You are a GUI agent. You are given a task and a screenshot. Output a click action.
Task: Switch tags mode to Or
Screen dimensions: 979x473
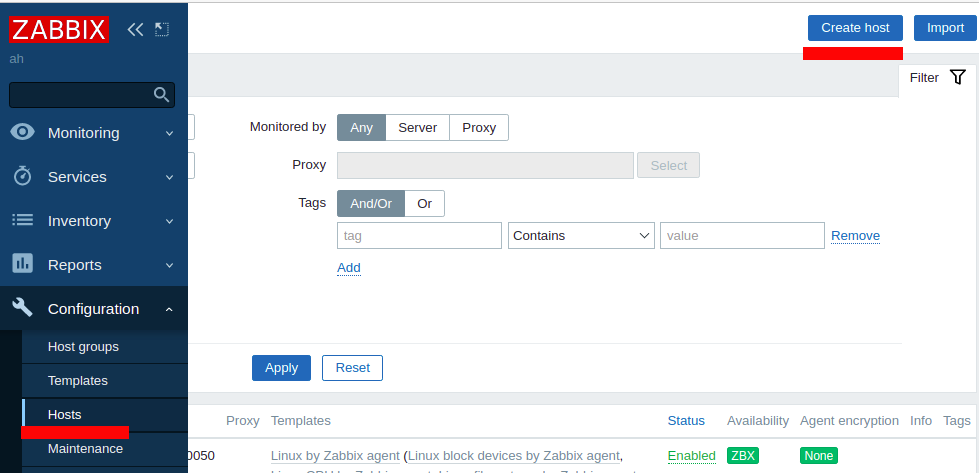(x=425, y=203)
